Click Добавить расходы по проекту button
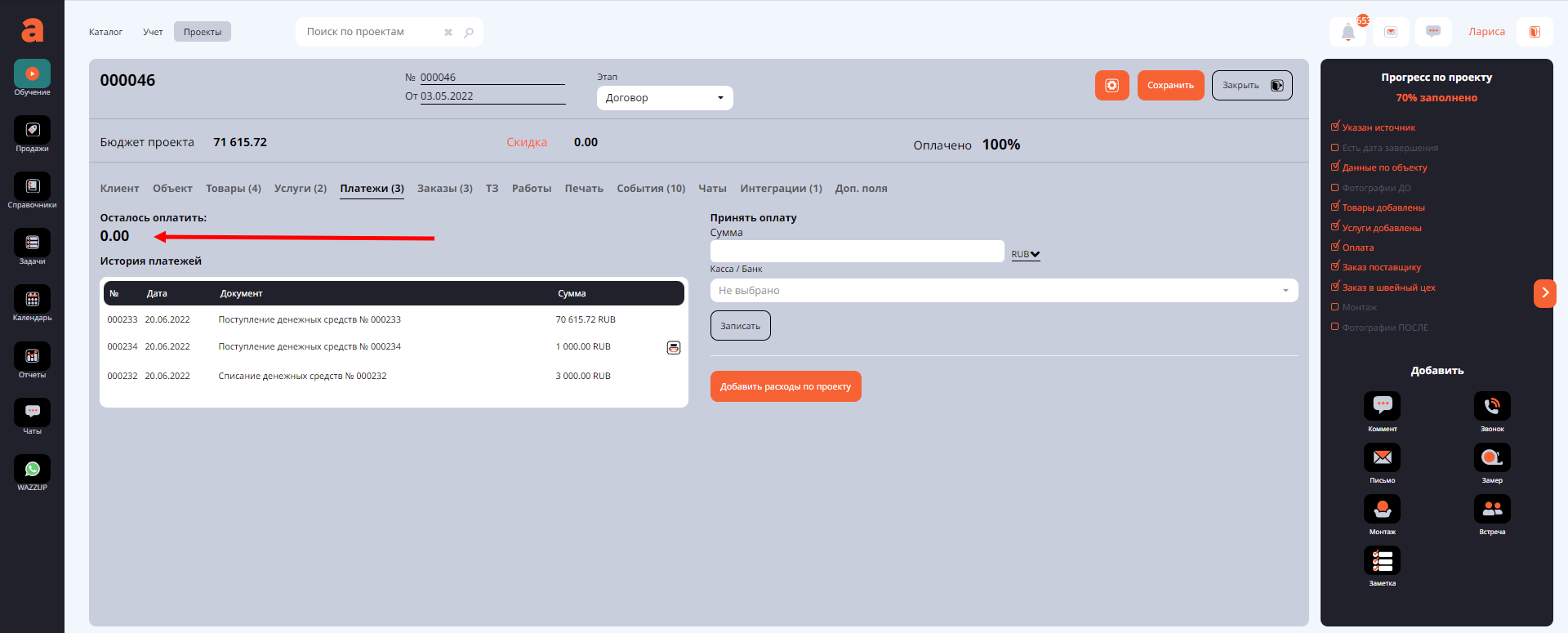 [785, 387]
